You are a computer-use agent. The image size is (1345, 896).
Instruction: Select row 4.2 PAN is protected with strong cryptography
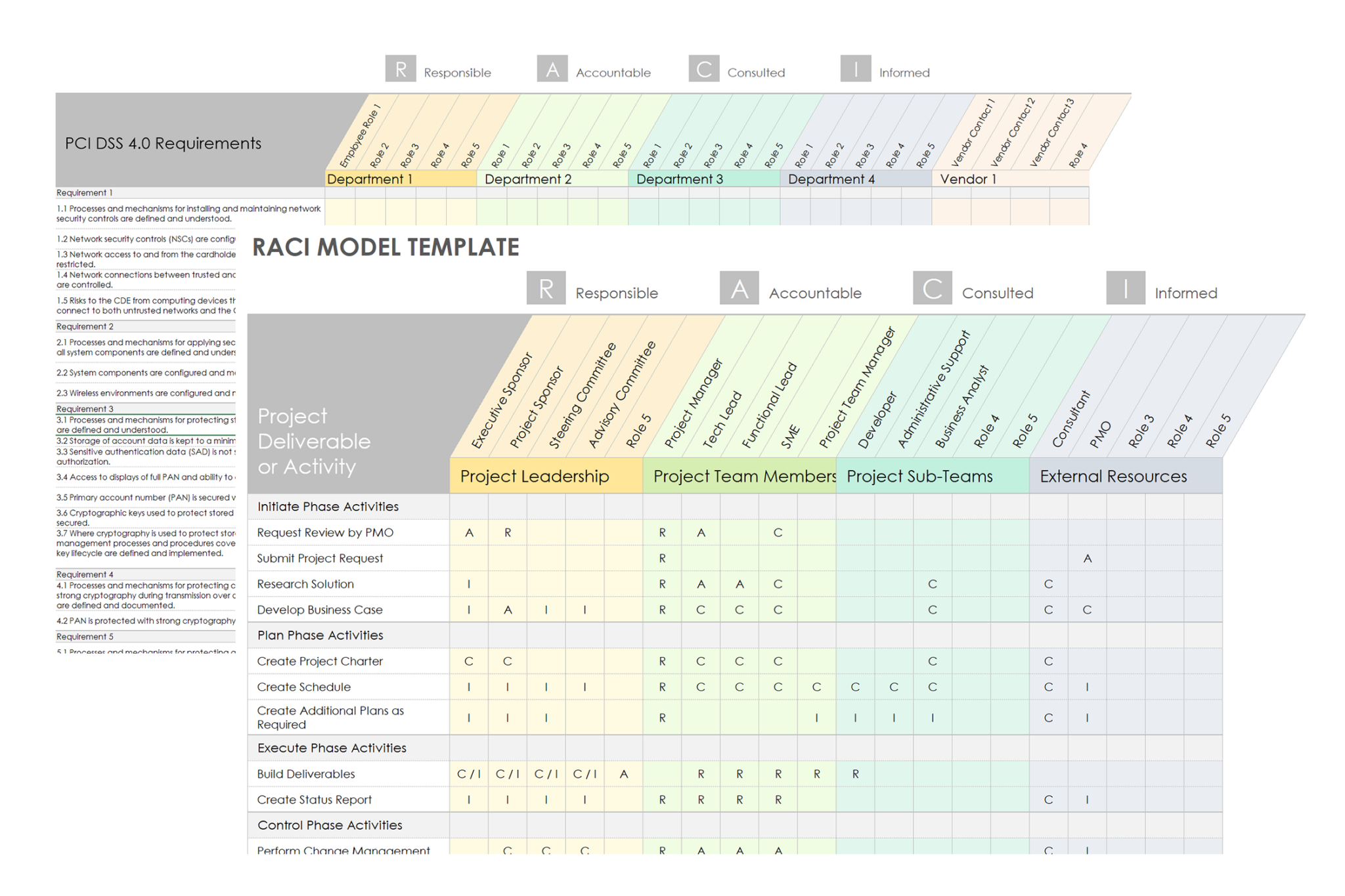click(146, 620)
